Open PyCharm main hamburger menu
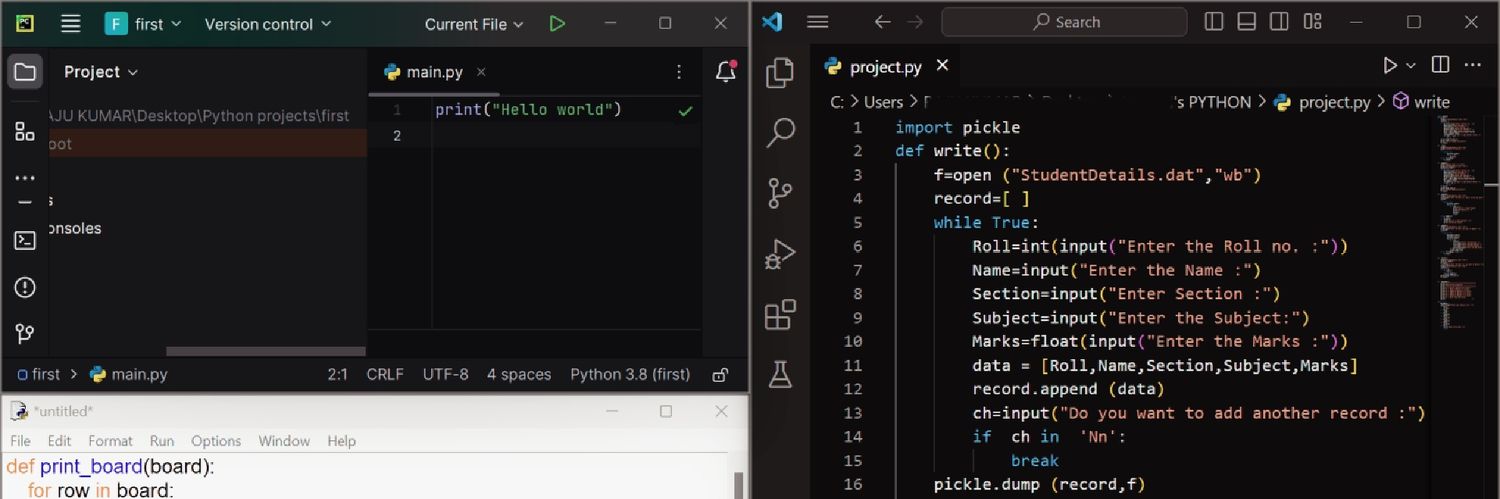The width and height of the screenshot is (1500, 499). (70, 24)
